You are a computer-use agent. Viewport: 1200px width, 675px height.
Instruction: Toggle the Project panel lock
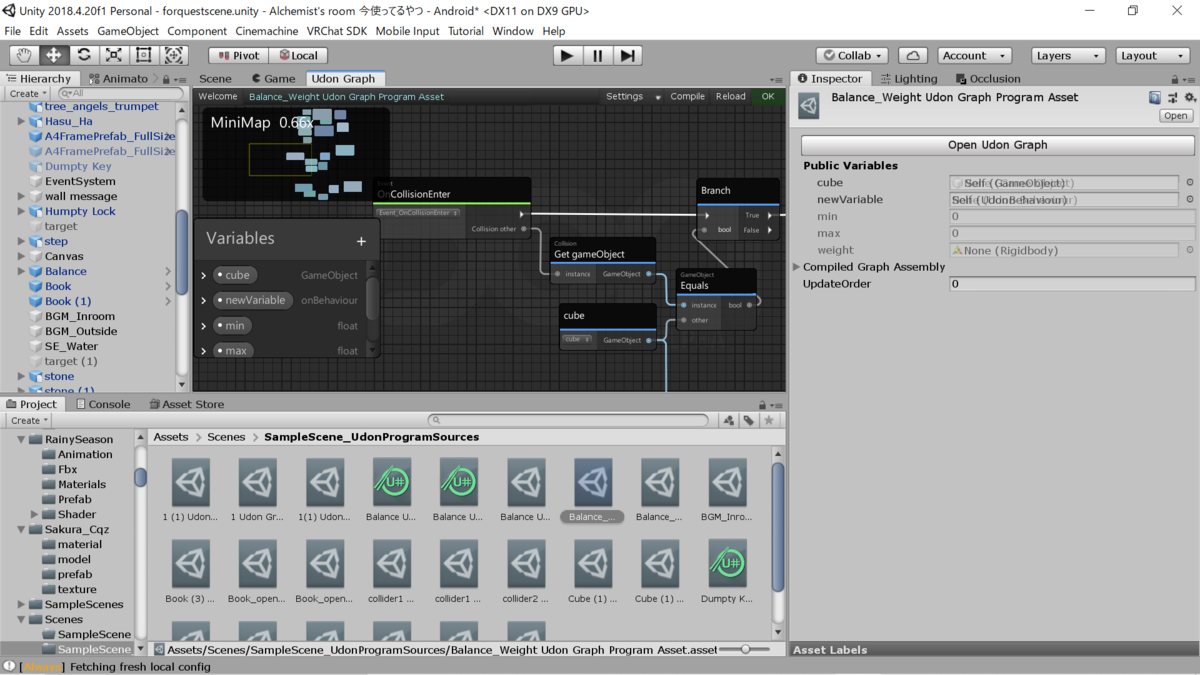(x=762, y=405)
